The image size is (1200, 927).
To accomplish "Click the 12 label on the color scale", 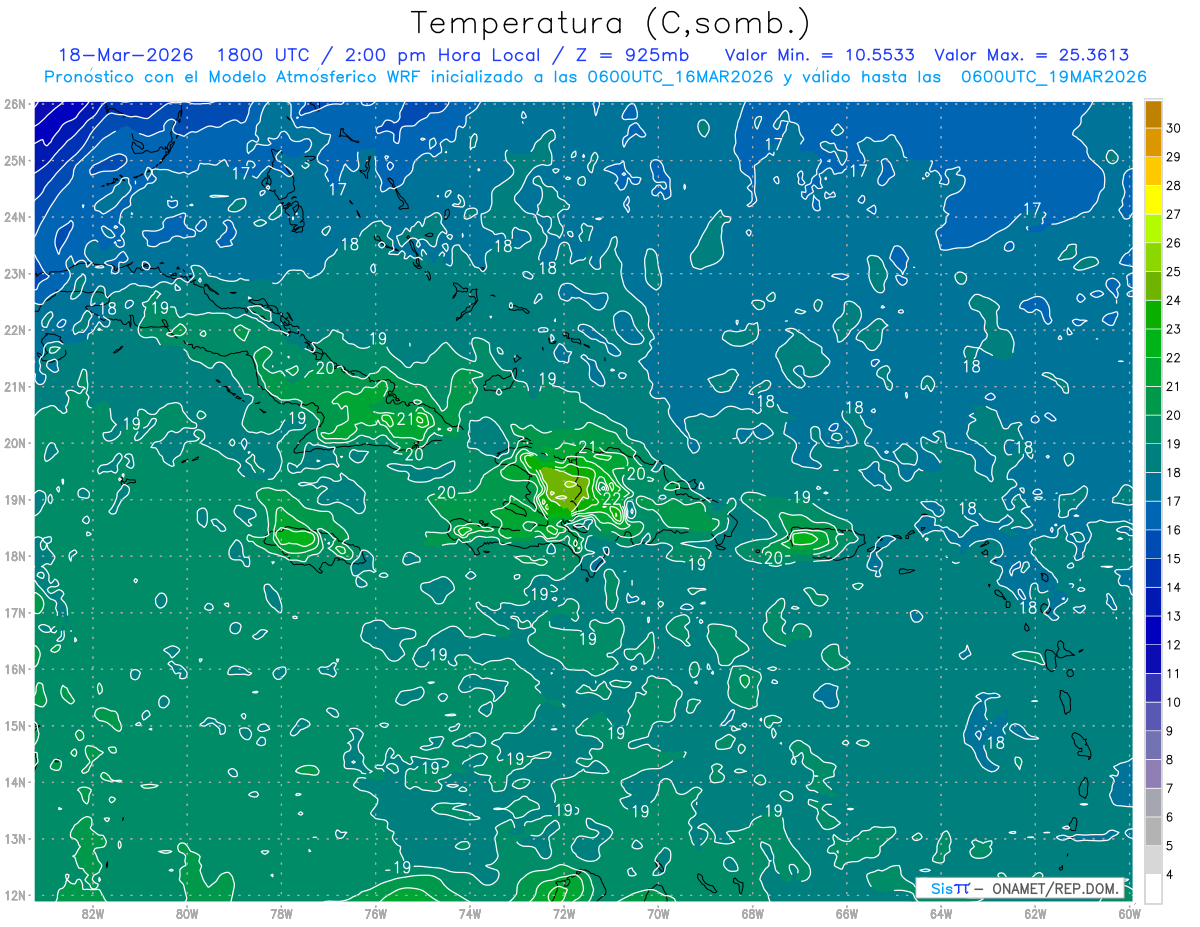I will [1174, 645].
